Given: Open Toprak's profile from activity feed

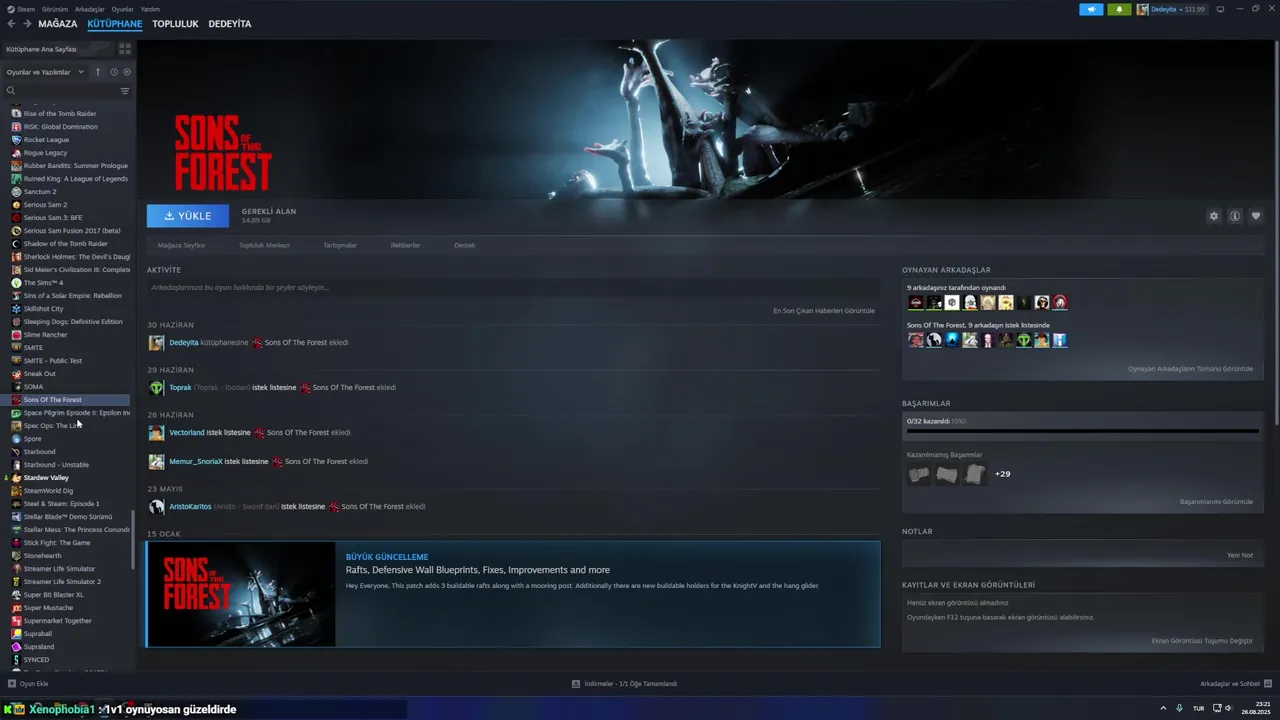Looking at the screenshot, I should tap(180, 388).
